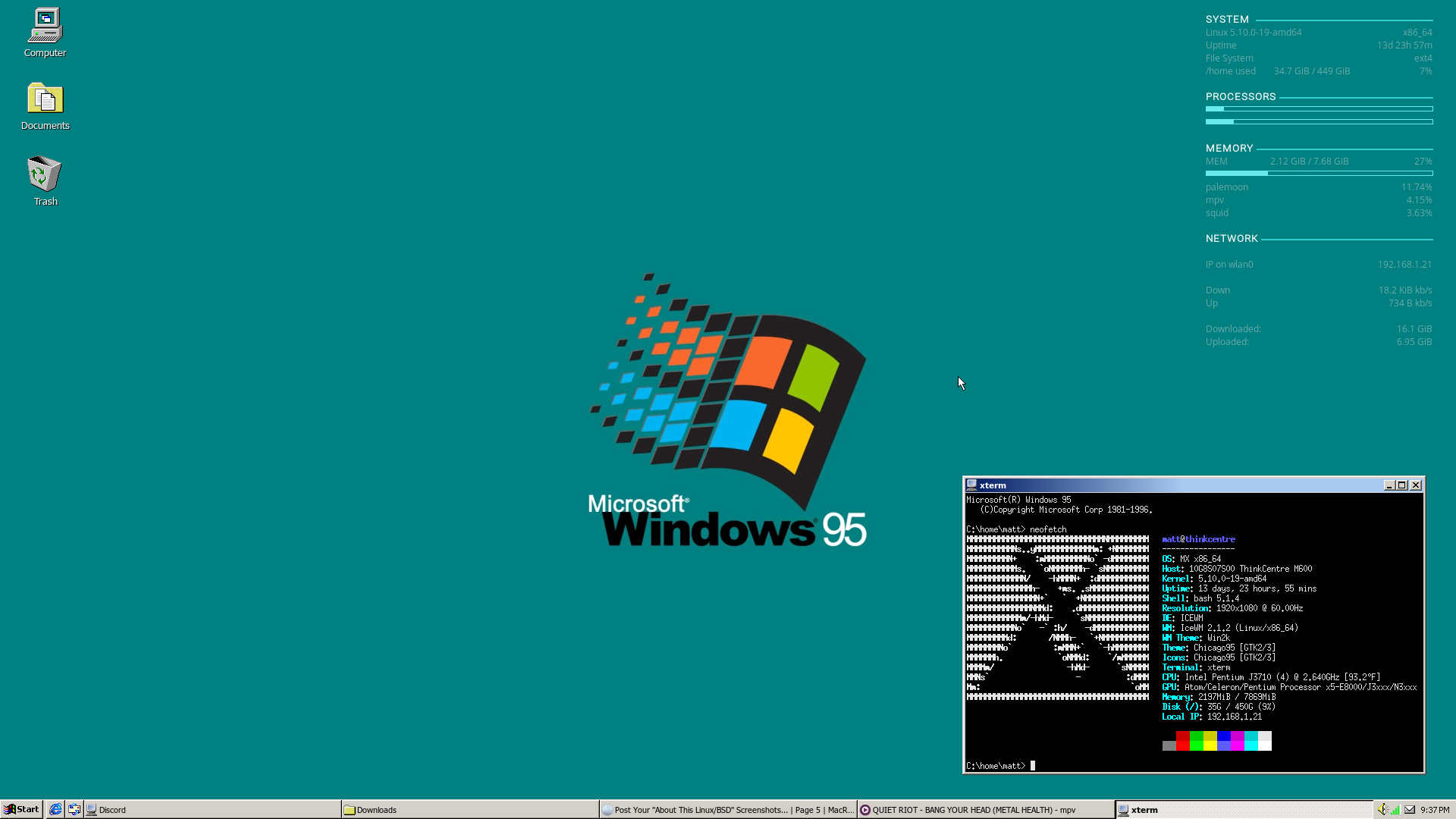Click the MEMORY heading
The width and height of the screenshot is (1456, 819).
pyautogui.click(x=1229, y=149)
